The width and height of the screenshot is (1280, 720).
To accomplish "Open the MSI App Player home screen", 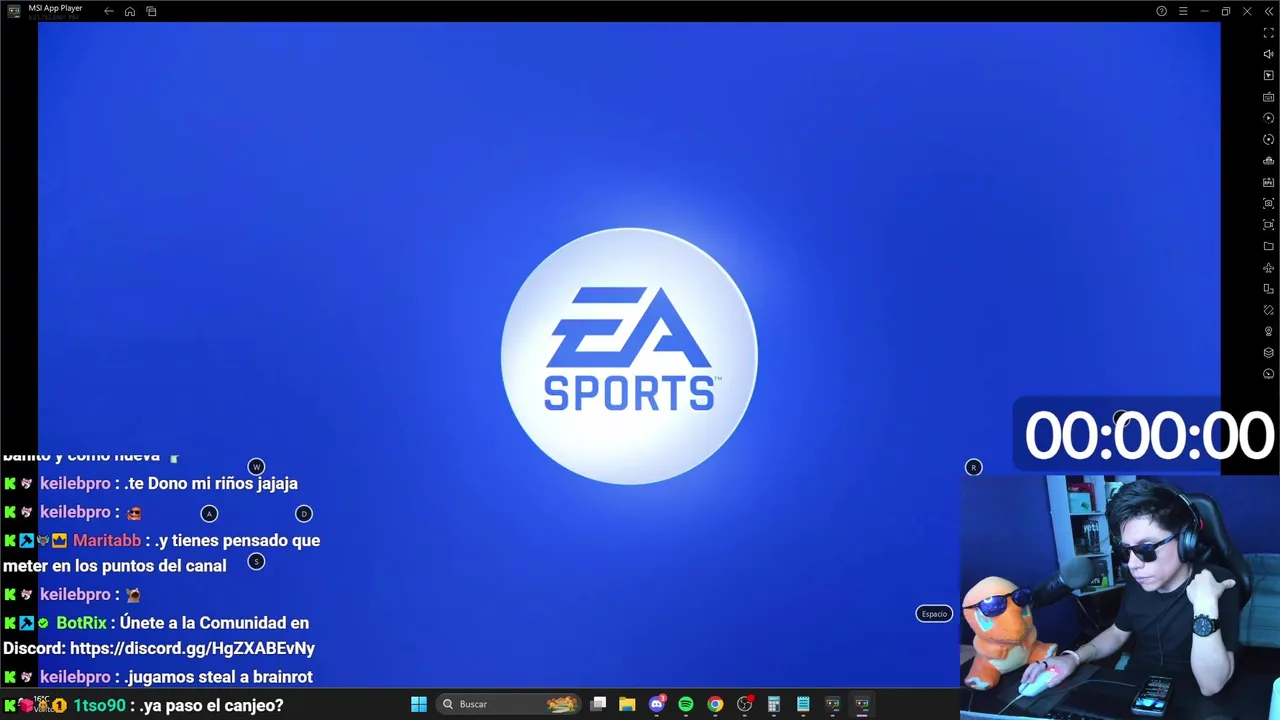I will tap(130, 11).
